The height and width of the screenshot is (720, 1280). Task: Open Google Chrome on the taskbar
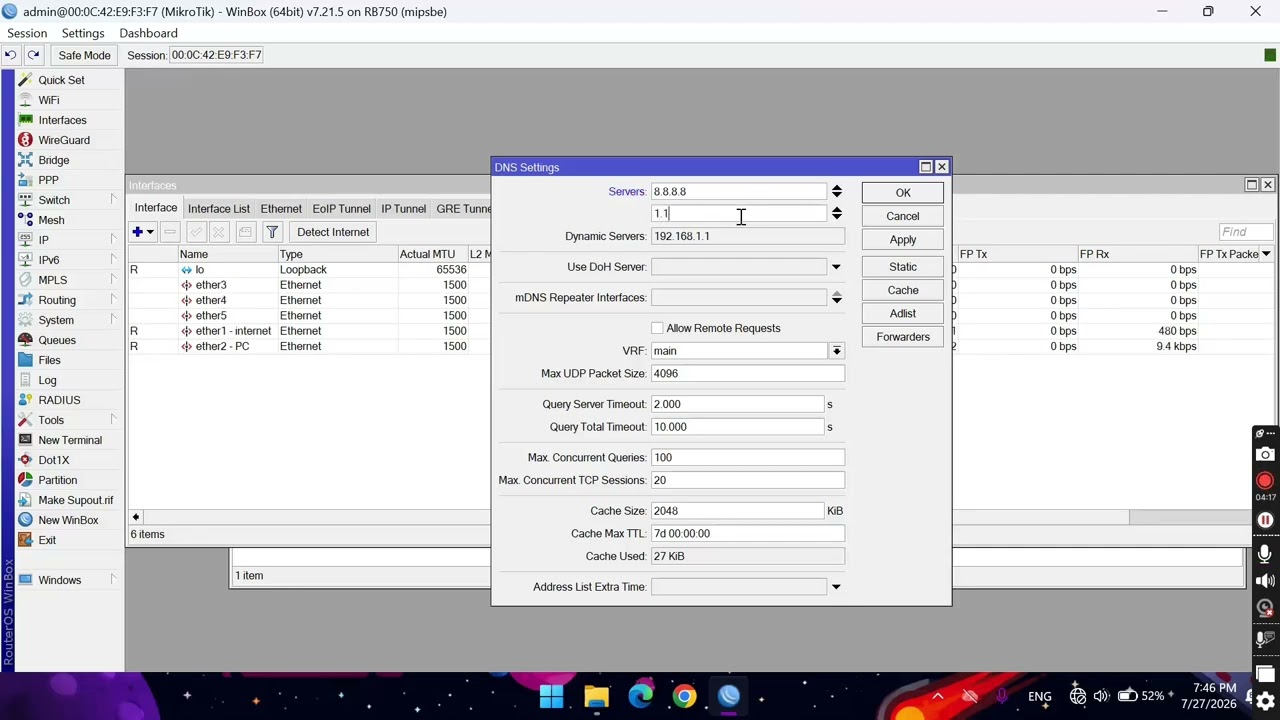pyautogui.click(x=684, y=696)
